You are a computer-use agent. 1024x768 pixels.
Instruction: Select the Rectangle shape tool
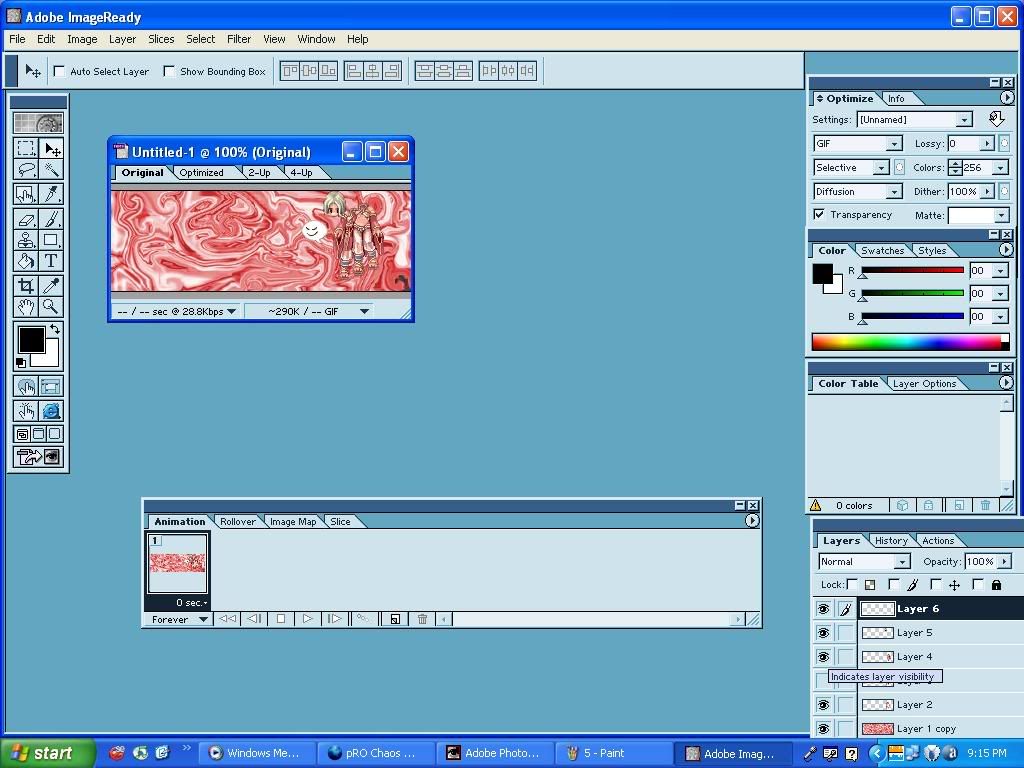[51, 240]
